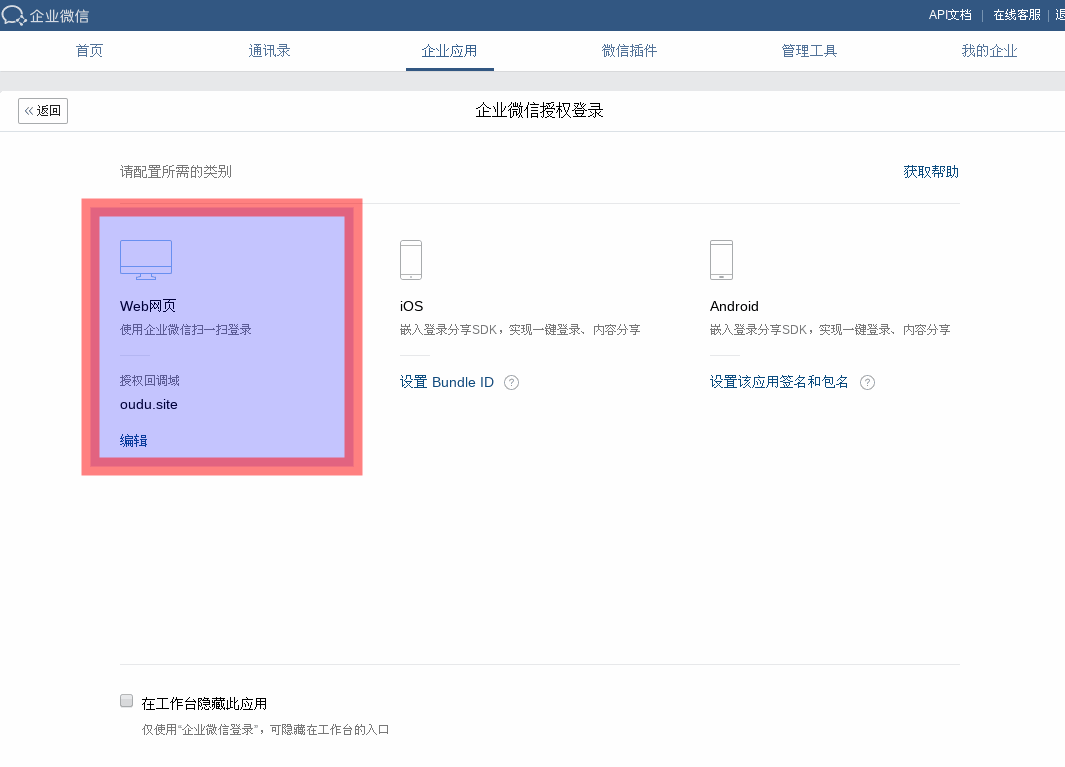Image resolution: width=1065 pixels, height=767 pixels.
Task: Click 使用企业微信扫一扫登录 description
Action: click(x=185, y=329)
